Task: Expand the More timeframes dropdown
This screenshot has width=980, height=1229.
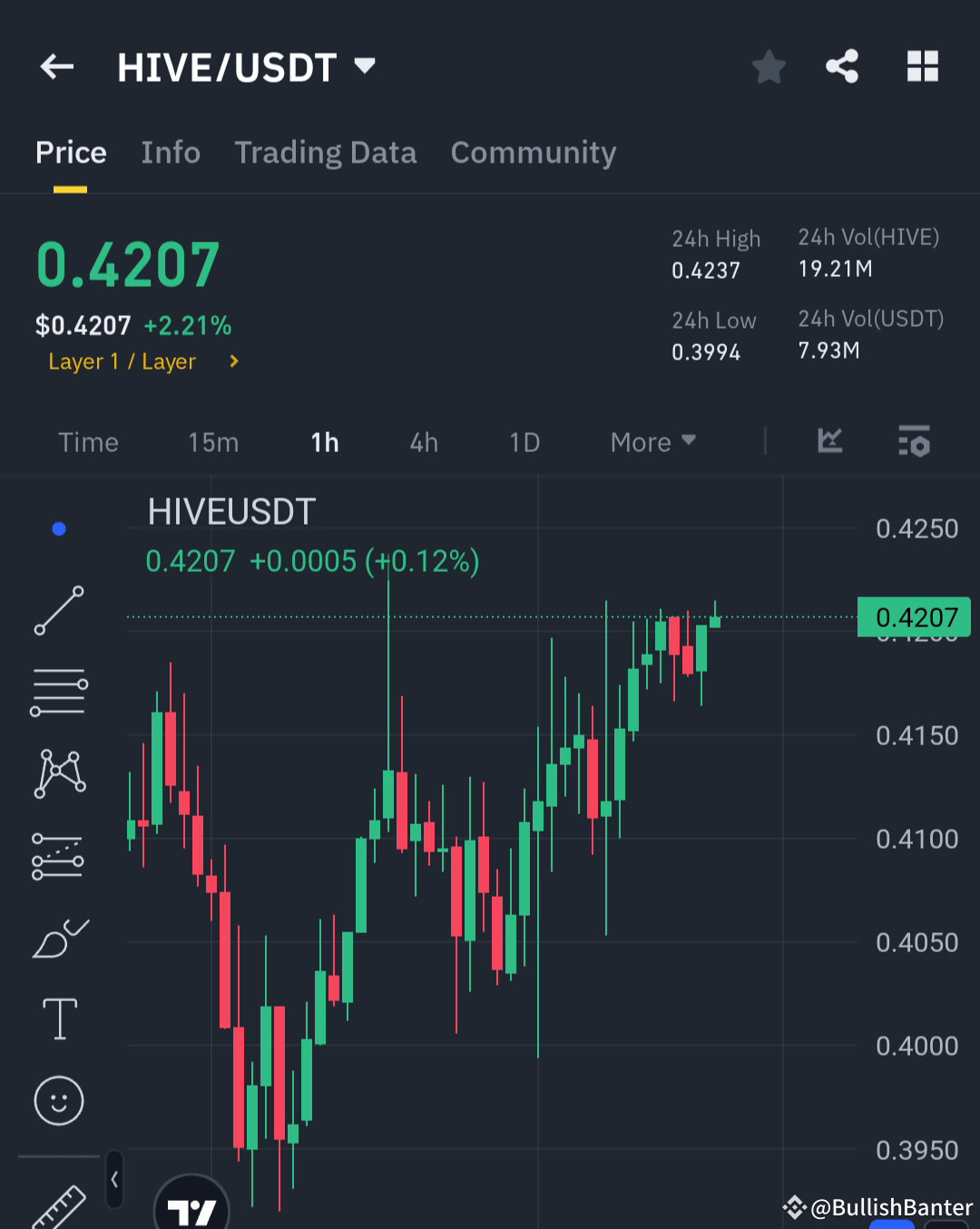Action: [x=652, y=442]
